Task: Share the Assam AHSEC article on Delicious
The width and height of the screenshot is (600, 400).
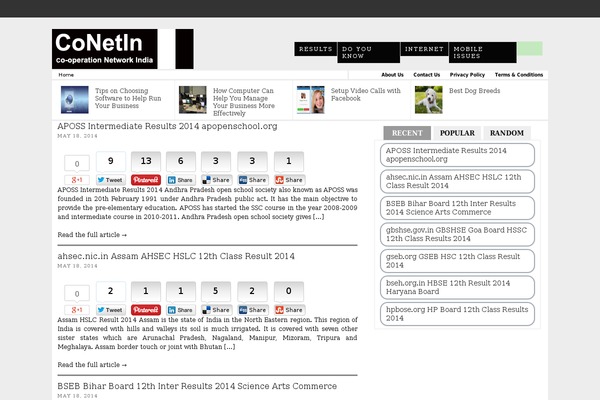Action: pyautogui.click(x=216, y=310)
